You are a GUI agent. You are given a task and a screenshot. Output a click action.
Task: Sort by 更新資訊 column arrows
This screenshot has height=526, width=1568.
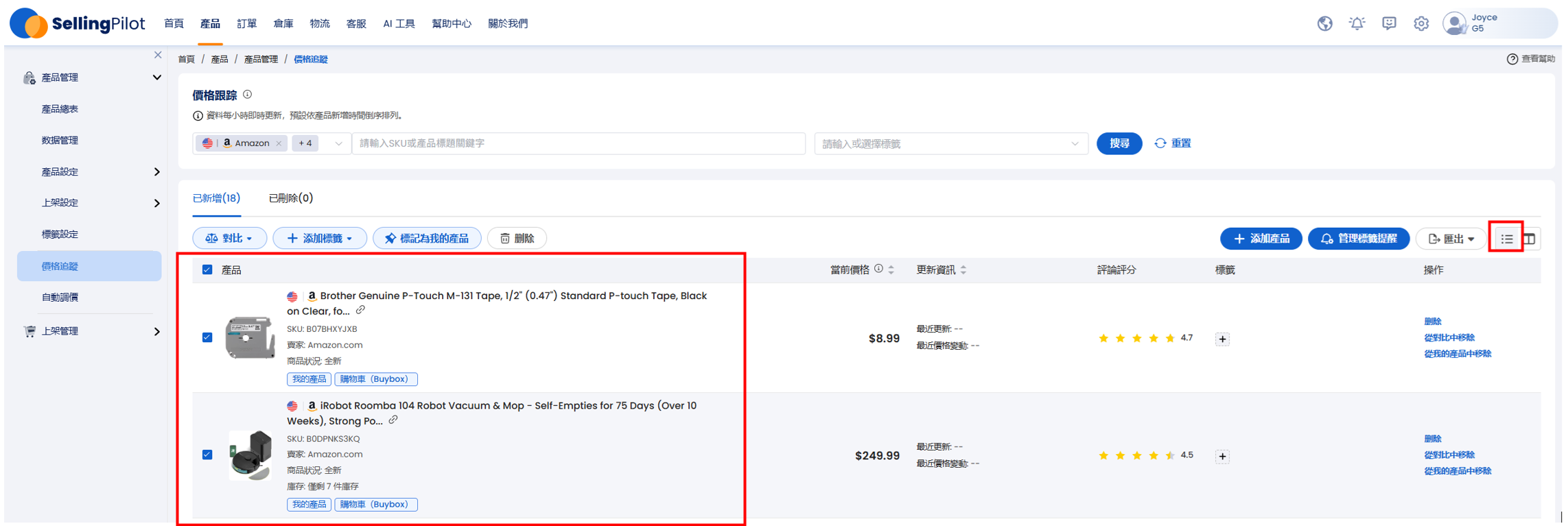pos(963,270)
